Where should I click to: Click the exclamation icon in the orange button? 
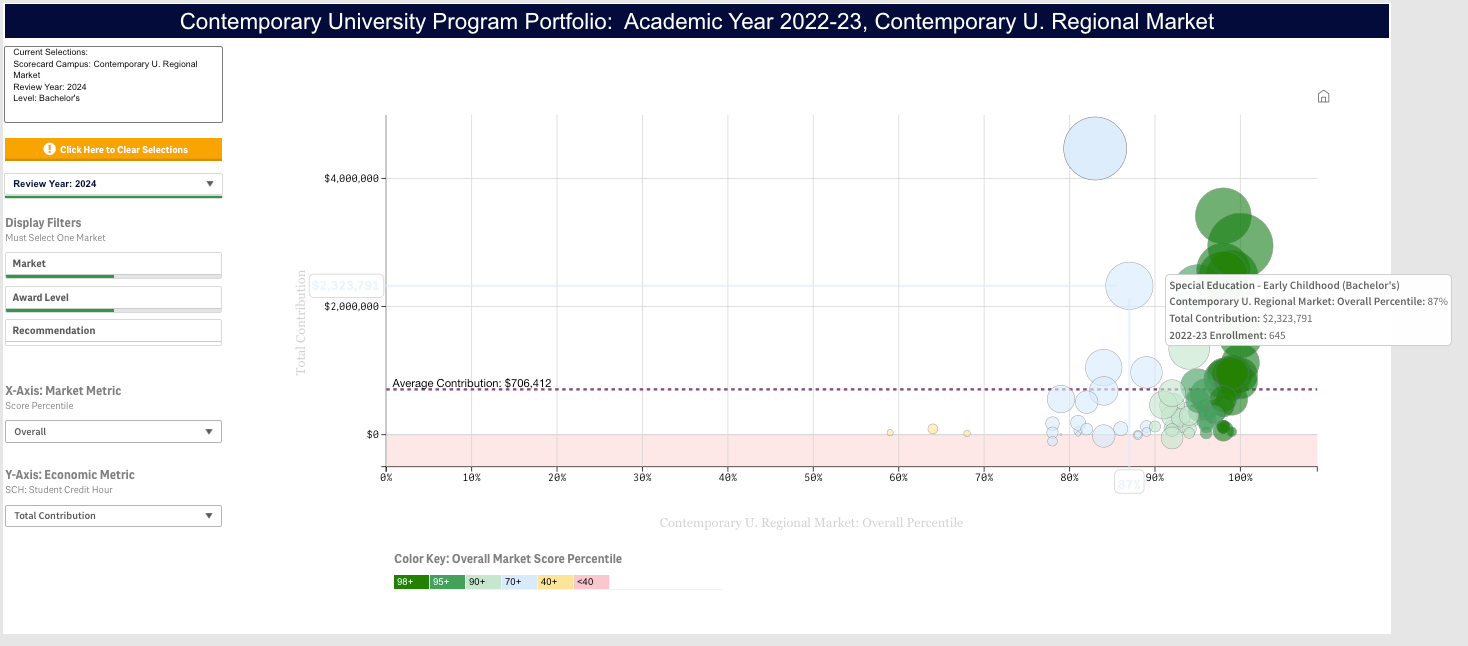[50, 149]
